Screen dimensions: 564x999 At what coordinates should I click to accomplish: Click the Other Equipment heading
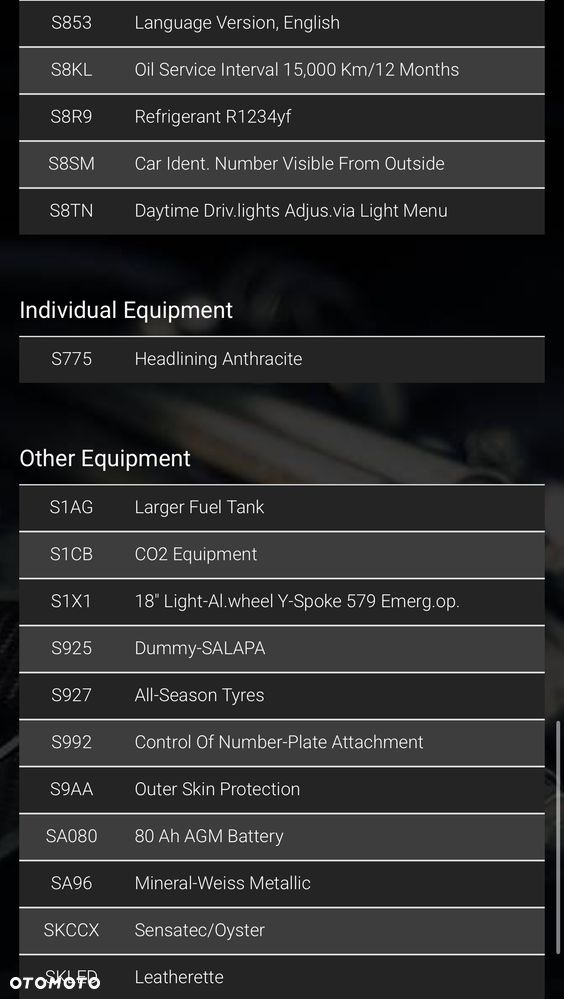pyautogui.click(x=105, y=459)
